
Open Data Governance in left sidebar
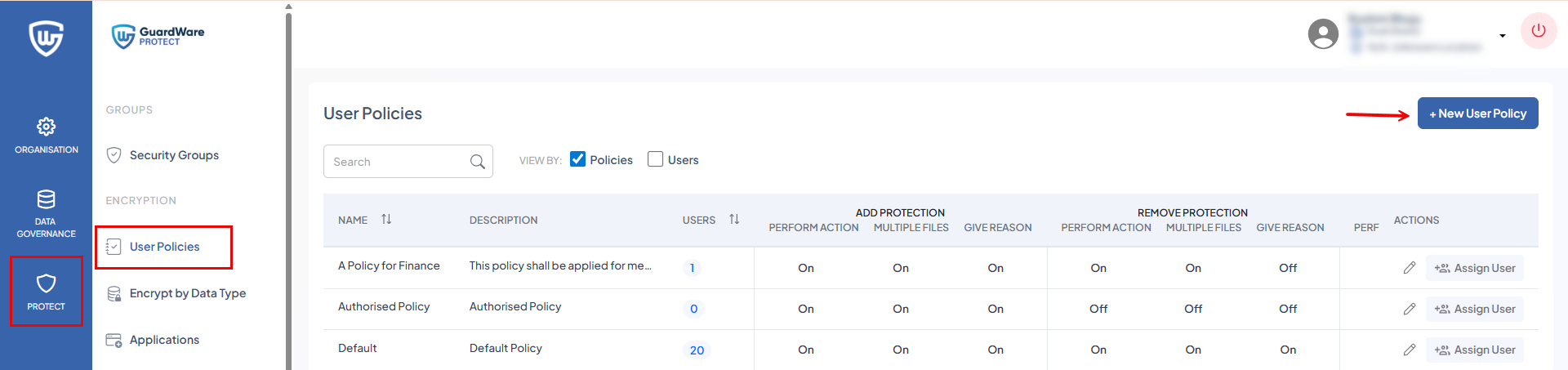(x=46, y=214)
